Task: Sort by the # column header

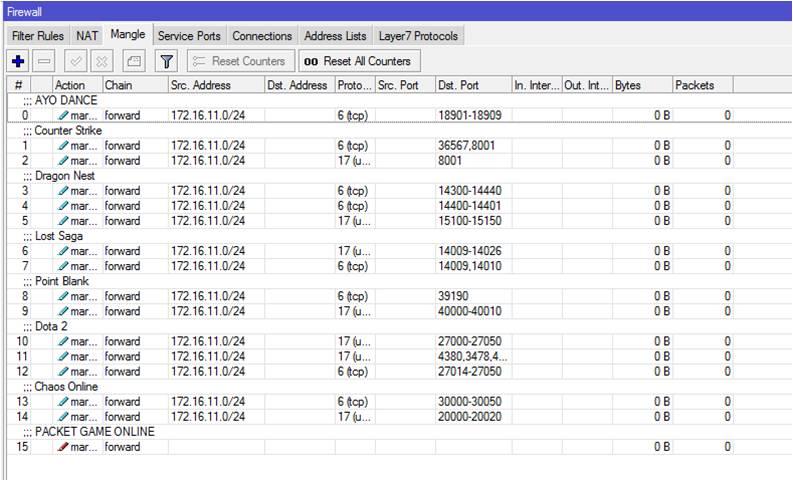Action: 19,85
